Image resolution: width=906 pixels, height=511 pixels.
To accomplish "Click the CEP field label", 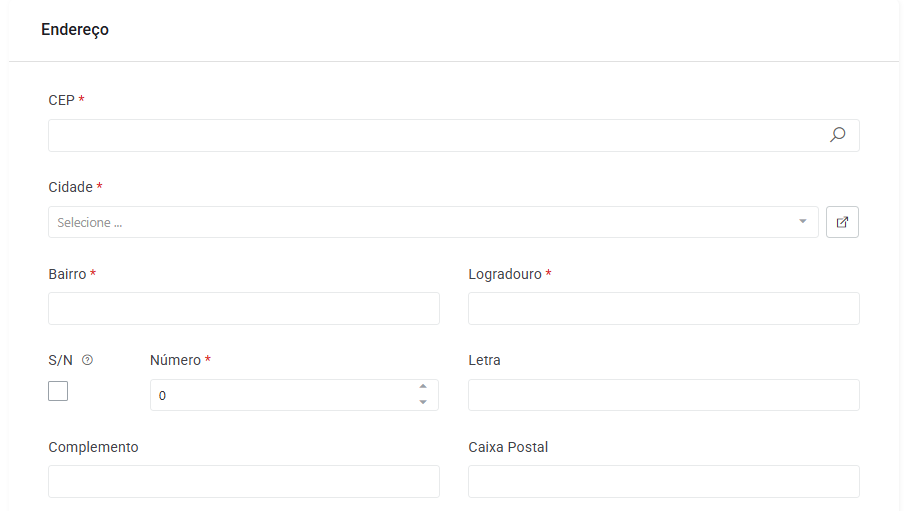I will tap(61, 101).
